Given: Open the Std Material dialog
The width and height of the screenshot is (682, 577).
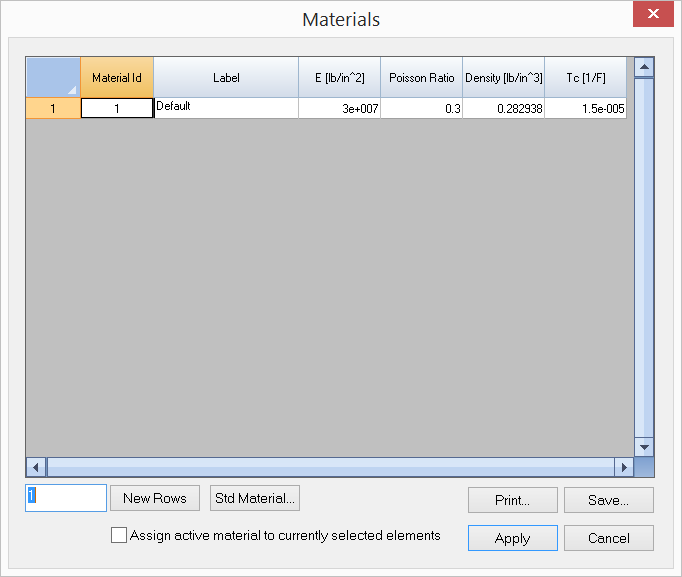Looking at the screenshot, I should click(x=255, y=498).
